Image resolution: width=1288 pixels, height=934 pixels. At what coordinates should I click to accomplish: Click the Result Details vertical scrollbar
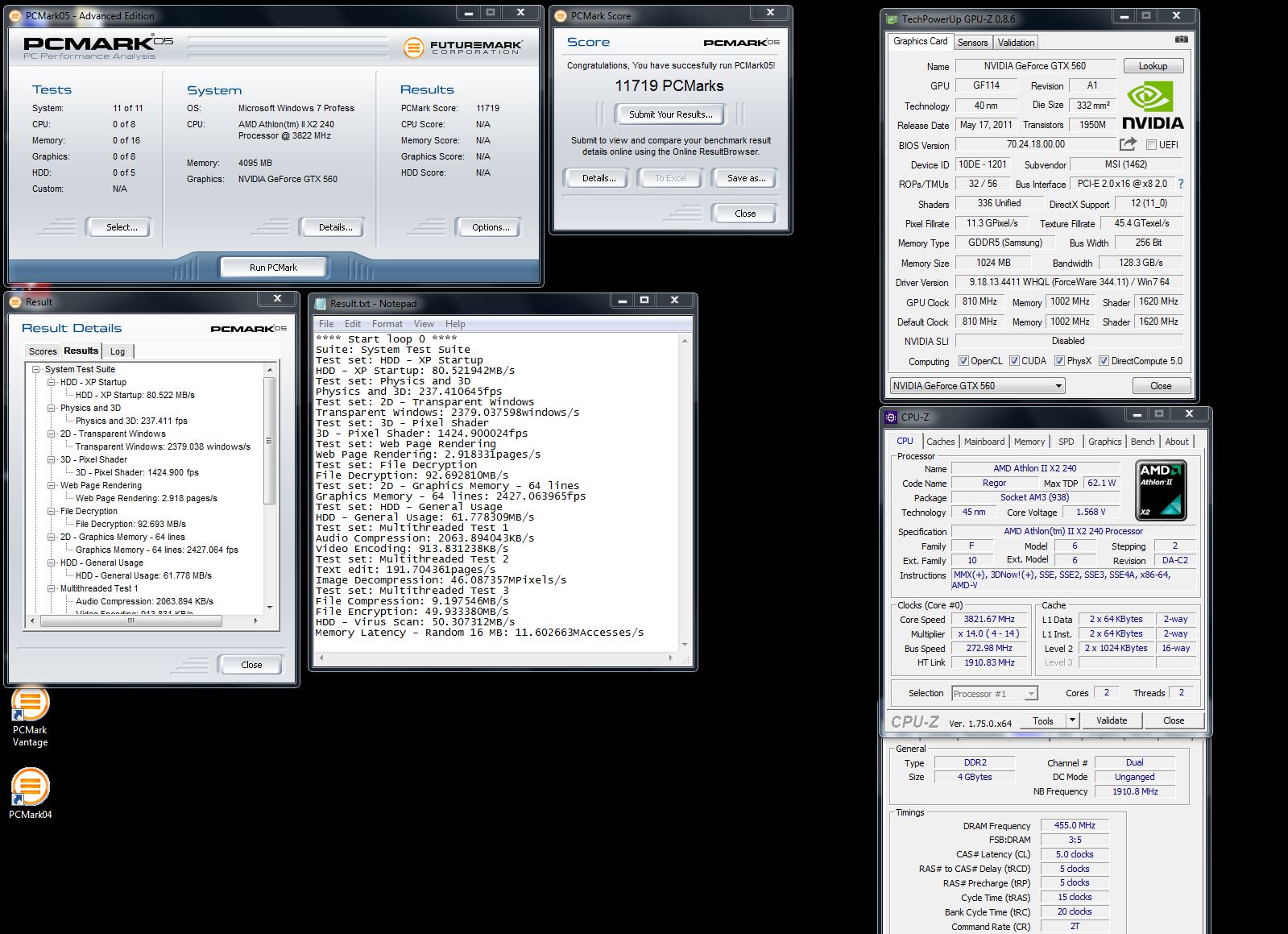click(x=270, y=488)
